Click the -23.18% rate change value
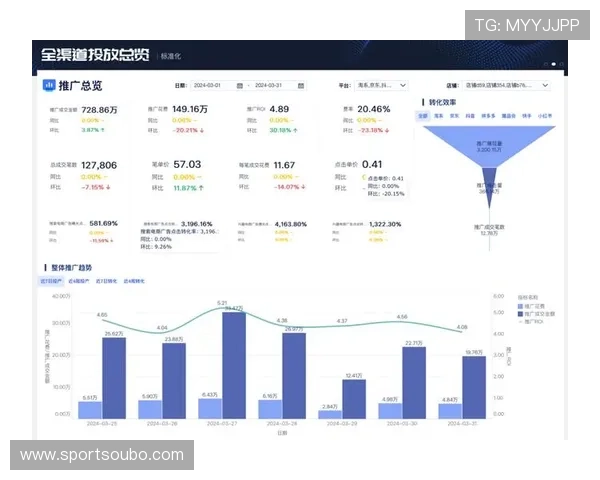This screenshot has height=480, width=600. 373,131
